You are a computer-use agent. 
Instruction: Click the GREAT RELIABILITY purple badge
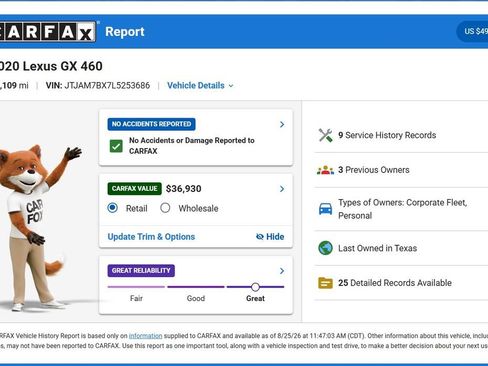point(141,271)
